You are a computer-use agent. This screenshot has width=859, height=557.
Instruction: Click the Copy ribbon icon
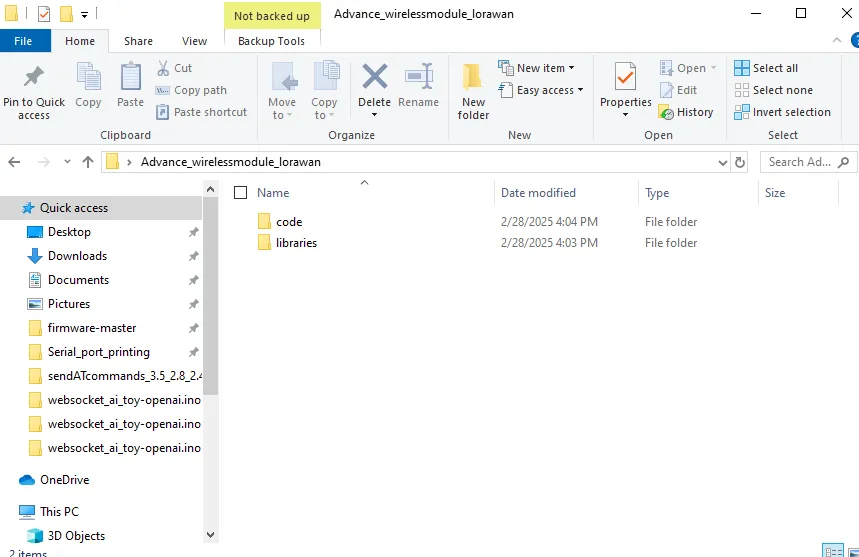pyautogui.click(x=88, y=77)
